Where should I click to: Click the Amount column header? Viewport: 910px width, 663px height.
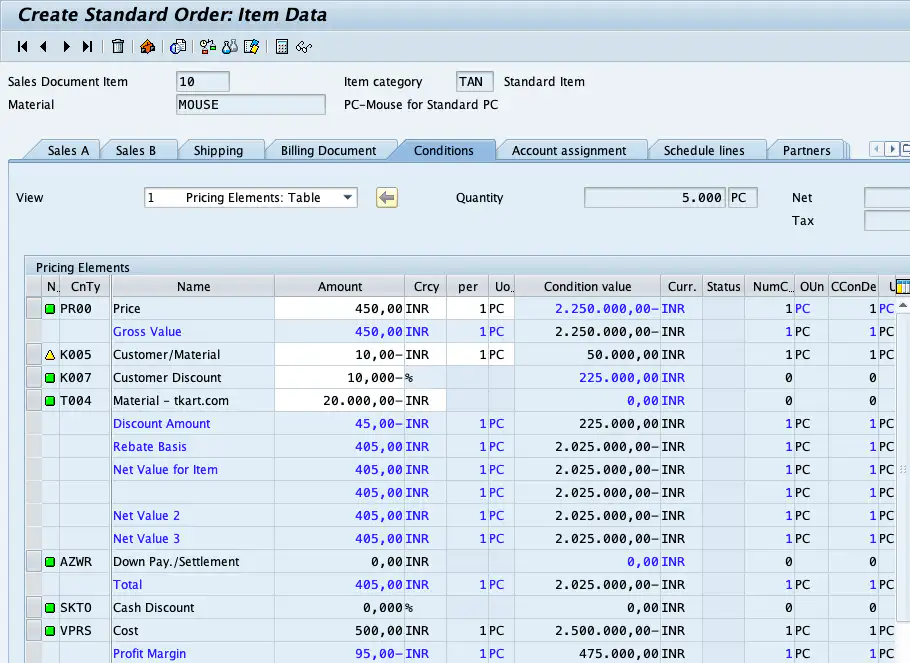point(340,287)
